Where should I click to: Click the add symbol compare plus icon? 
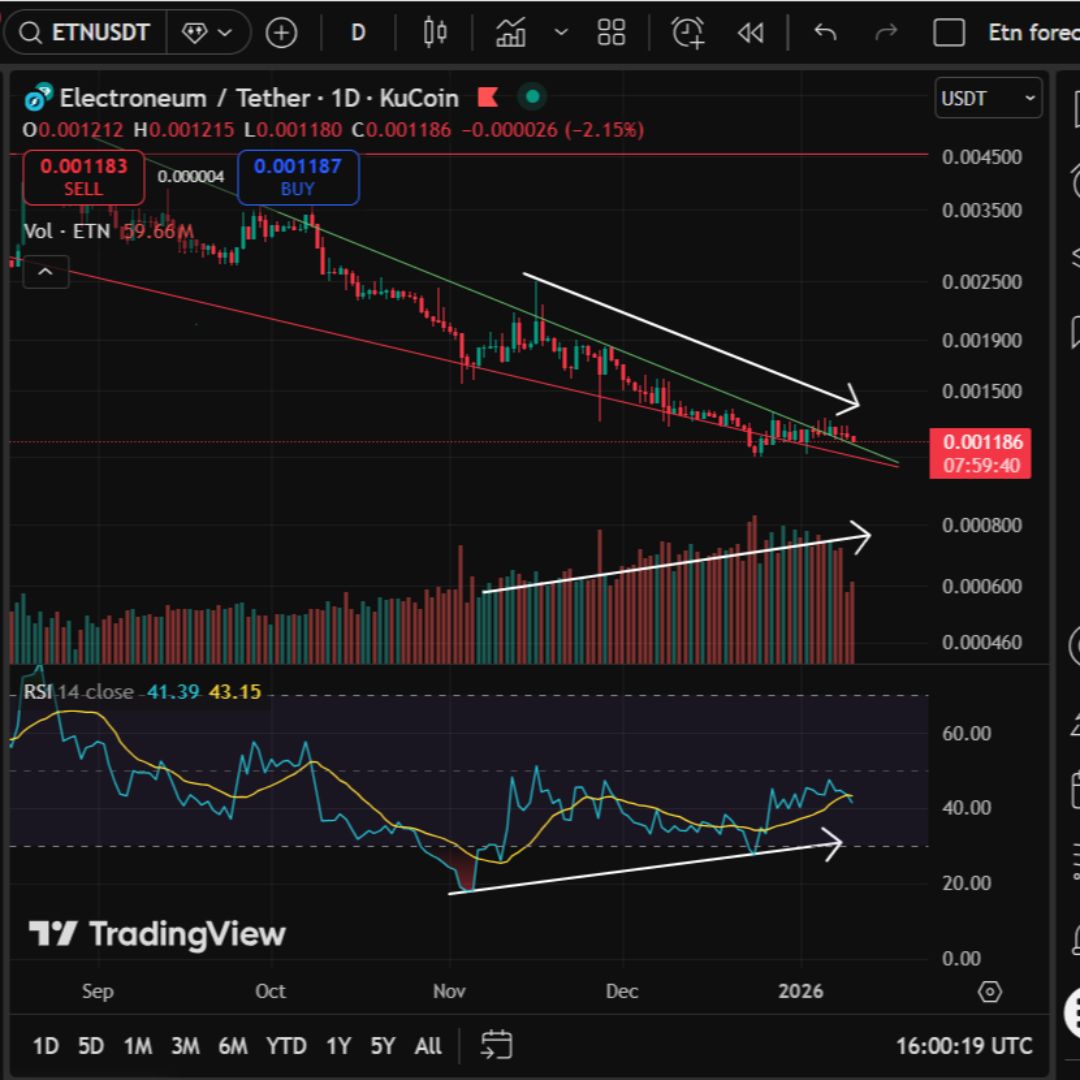click(x=281, y=33)
